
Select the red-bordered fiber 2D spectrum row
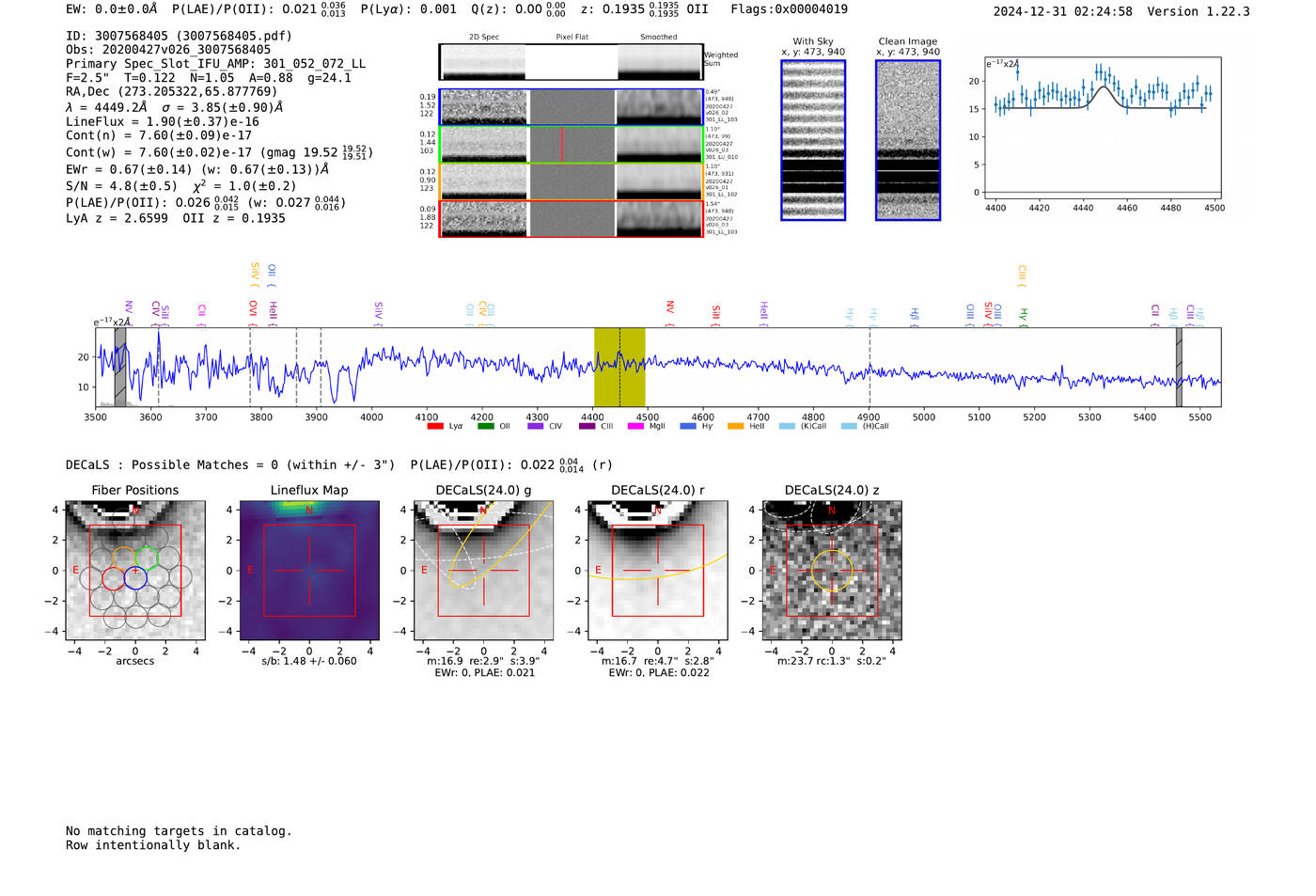click(x=571, y=218)
